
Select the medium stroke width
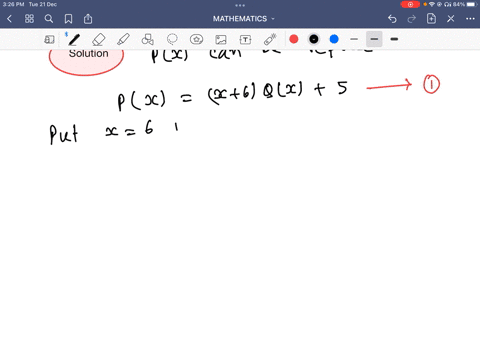pos(374,39)
